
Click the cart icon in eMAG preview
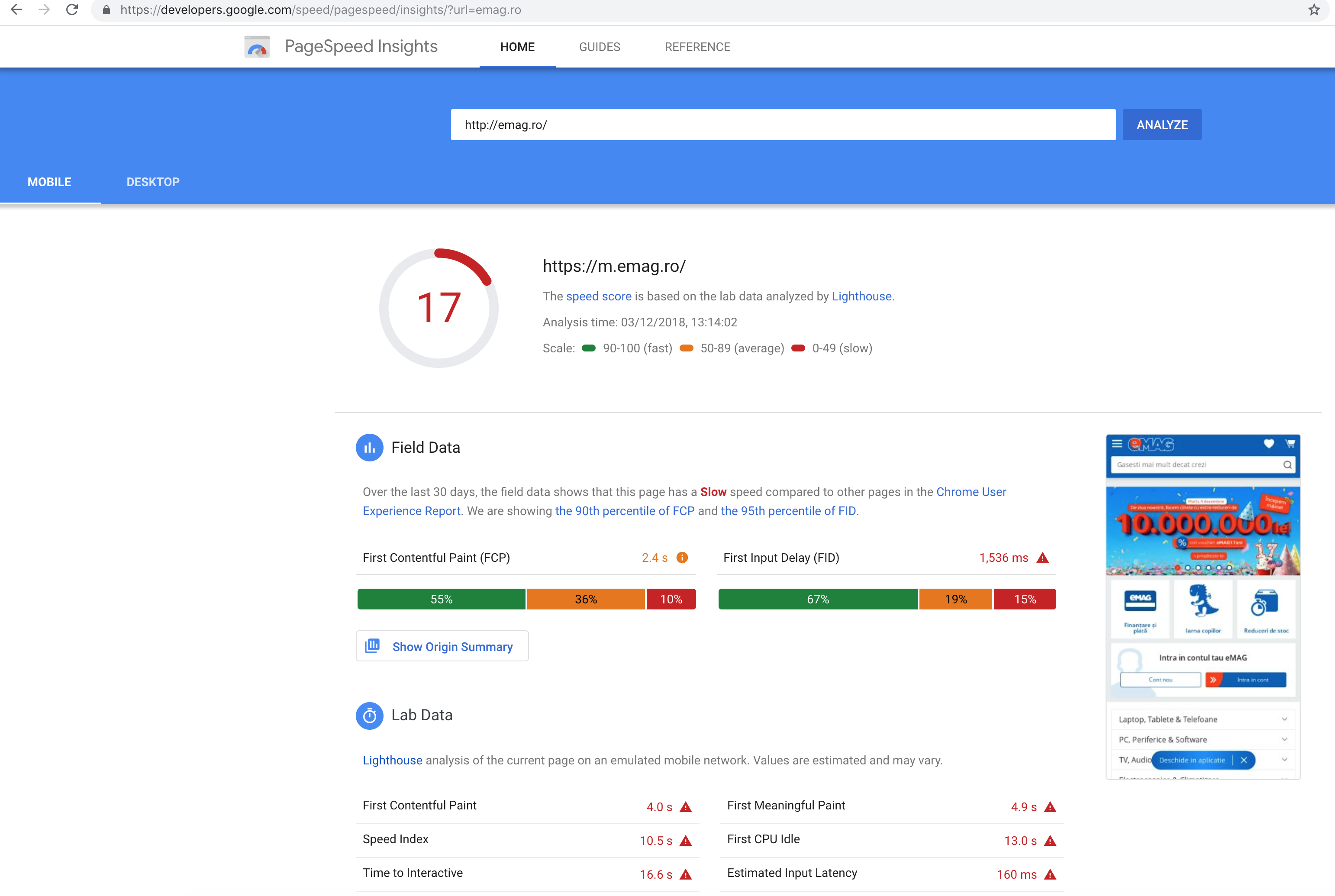(x=1290, y=444)
